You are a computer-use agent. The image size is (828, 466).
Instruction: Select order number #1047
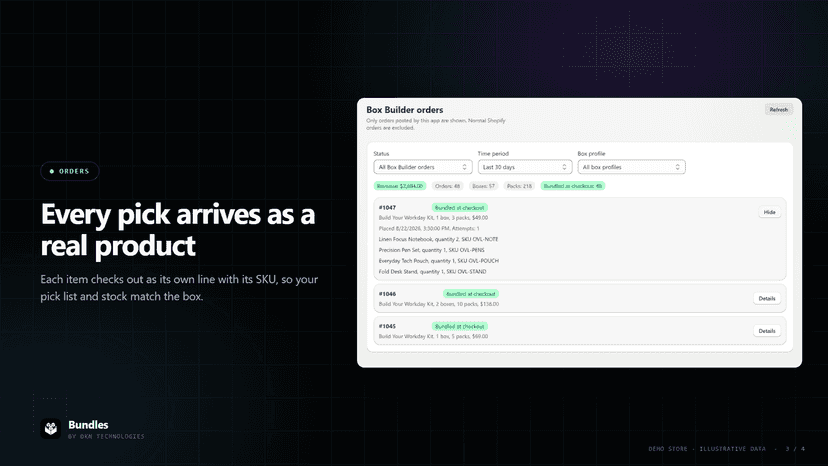387,208
